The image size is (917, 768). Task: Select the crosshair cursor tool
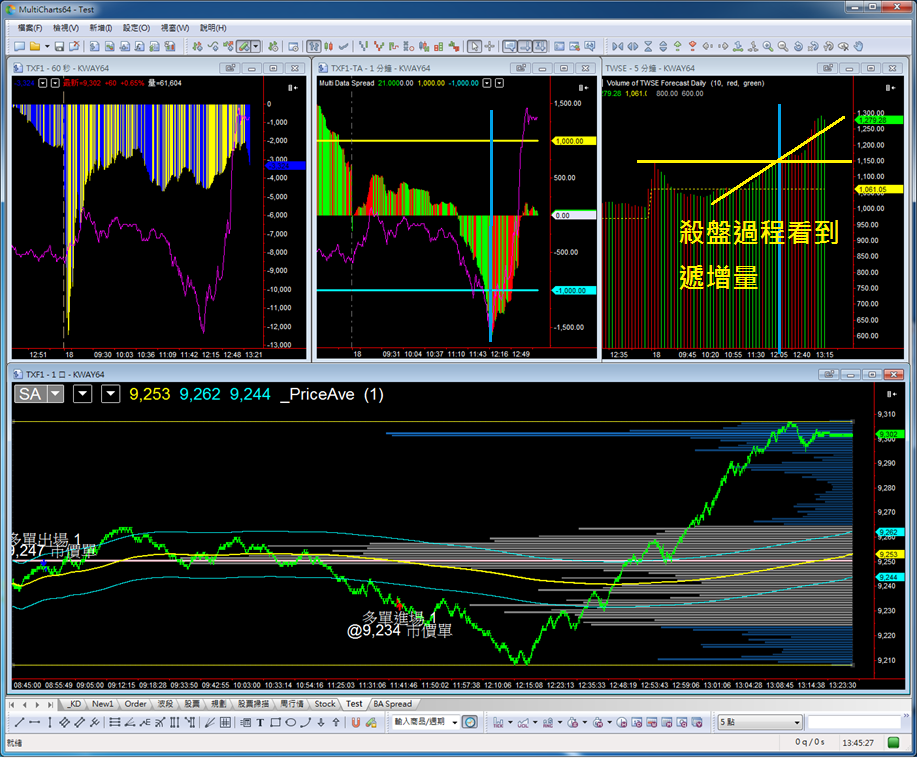point(489,46)
